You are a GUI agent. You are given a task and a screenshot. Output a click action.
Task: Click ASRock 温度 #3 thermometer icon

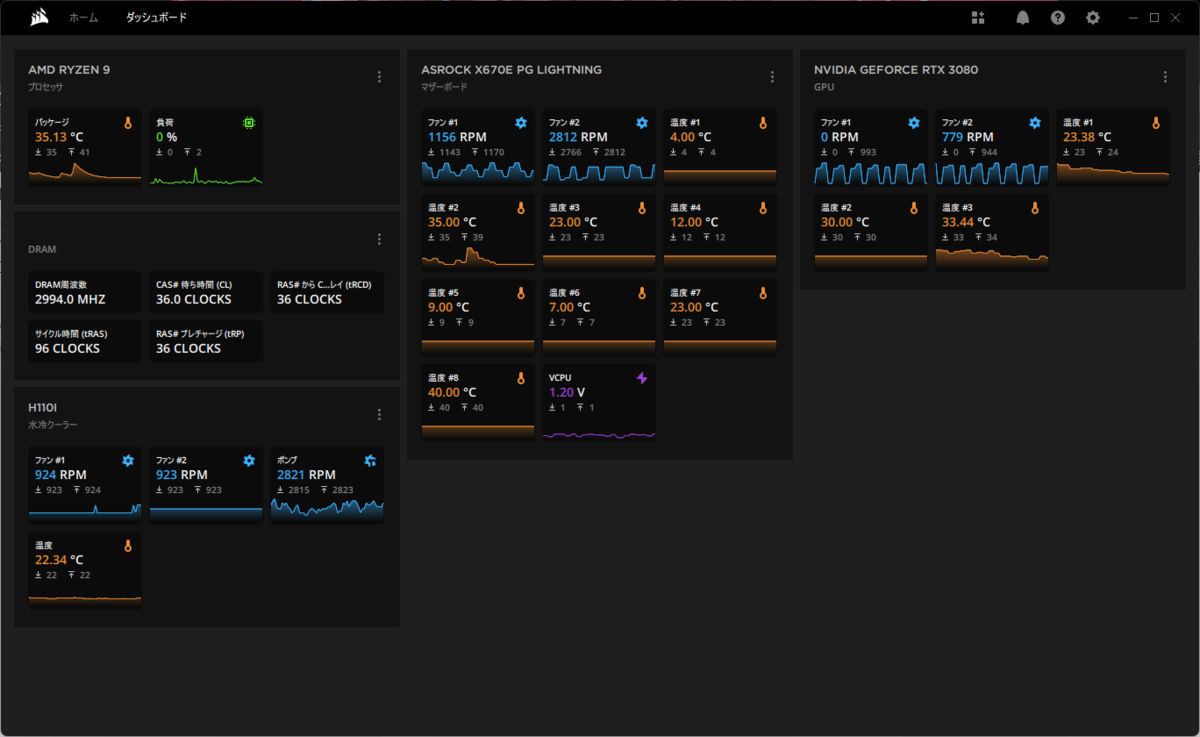coord(641,208)
